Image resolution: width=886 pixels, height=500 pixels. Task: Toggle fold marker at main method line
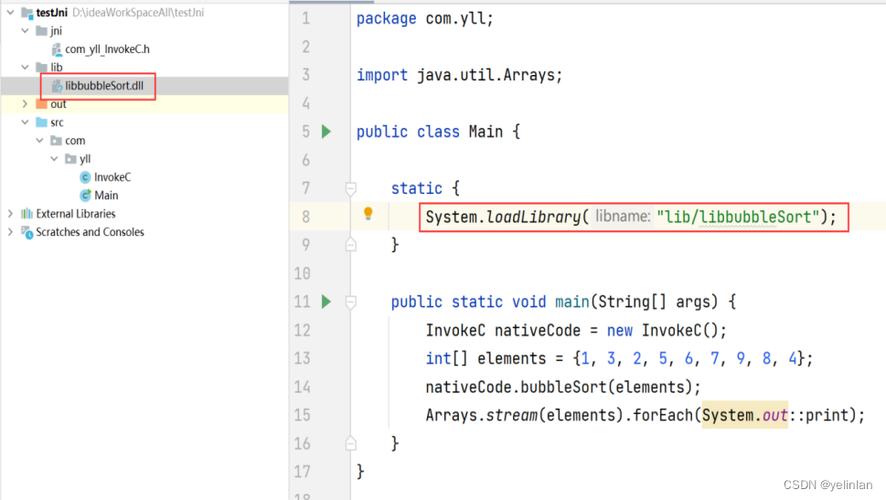click(x=351, y=301)
